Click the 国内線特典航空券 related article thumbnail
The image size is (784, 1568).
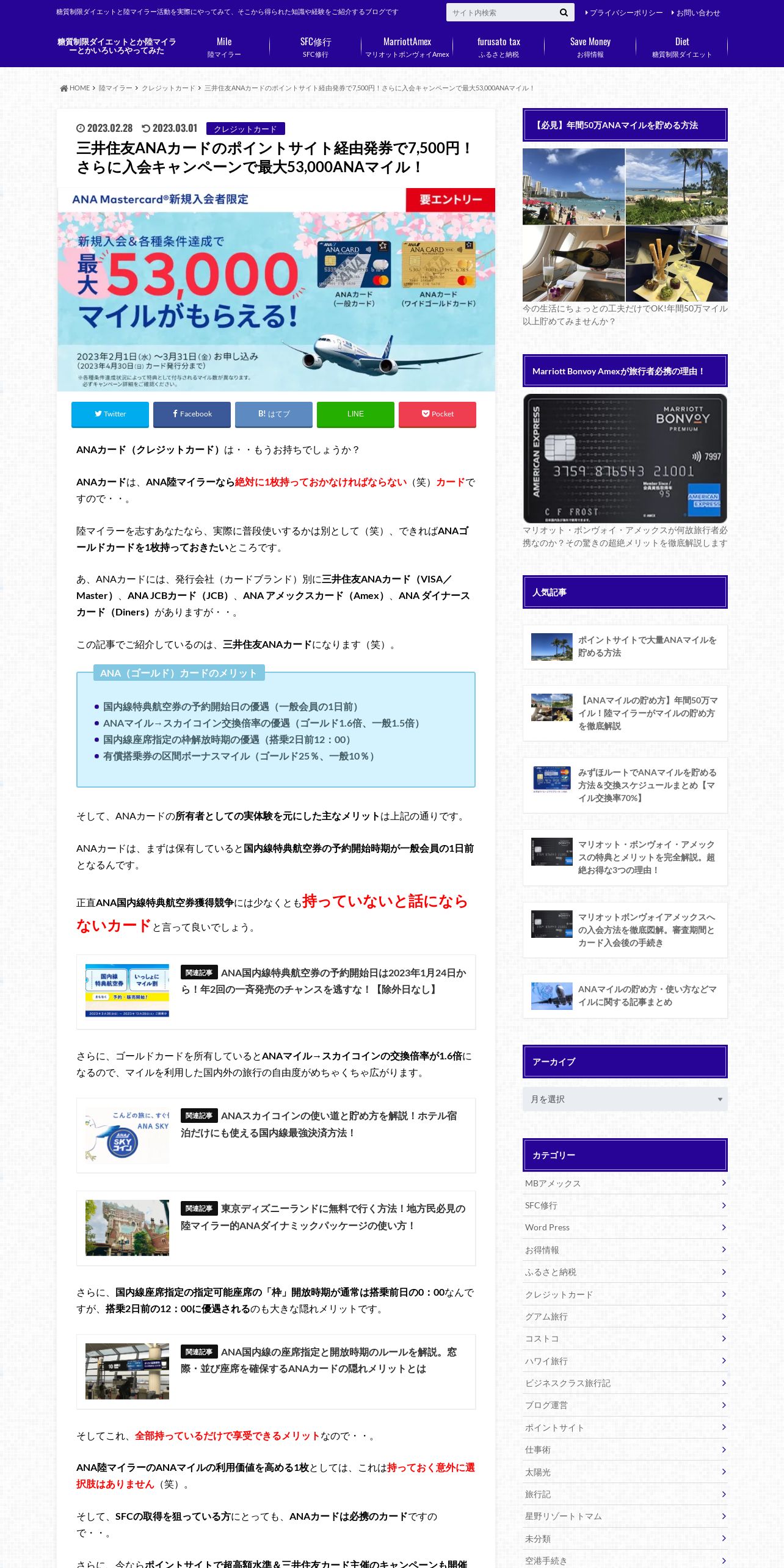[x=127, y=990]
